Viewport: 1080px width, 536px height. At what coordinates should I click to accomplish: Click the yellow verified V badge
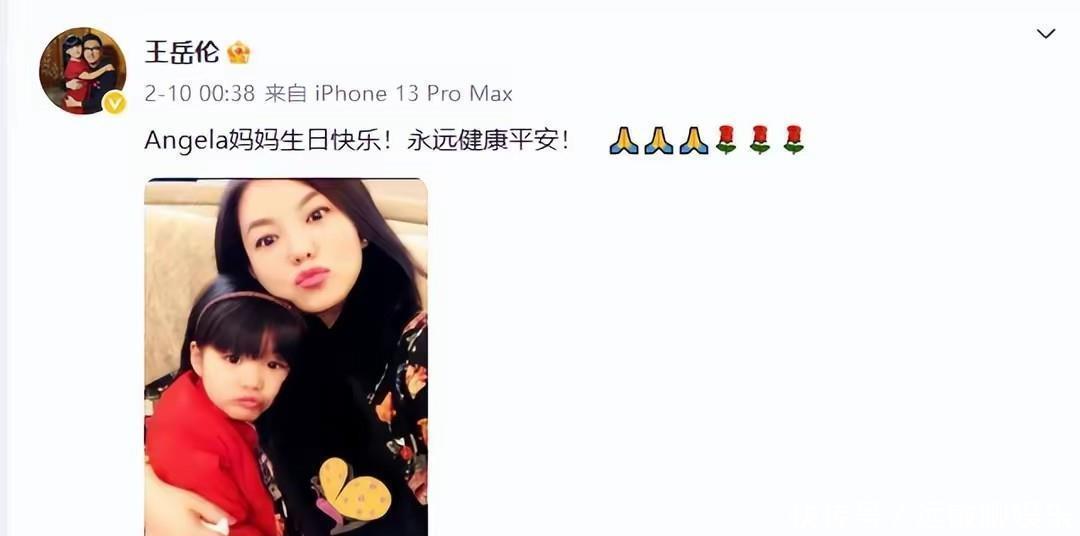pos(114,103)
